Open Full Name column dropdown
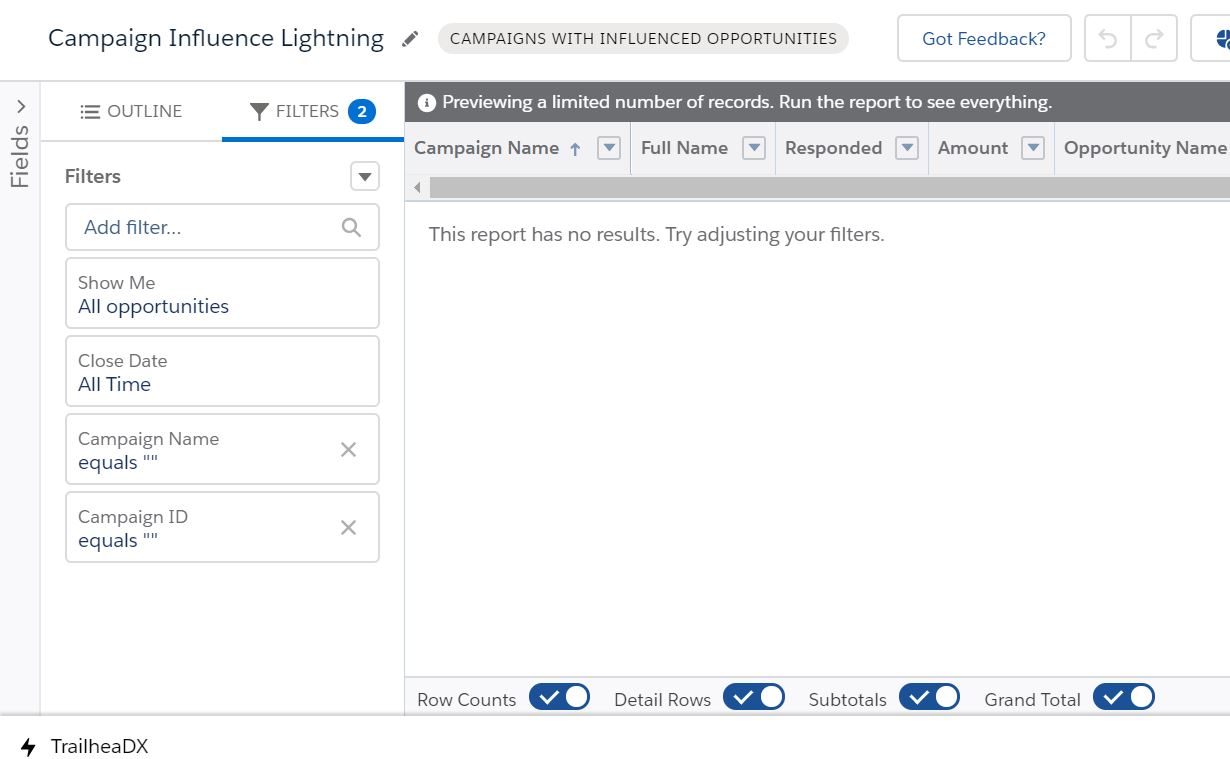Viewport: 1230px width, 759px height. click(754, 148)
